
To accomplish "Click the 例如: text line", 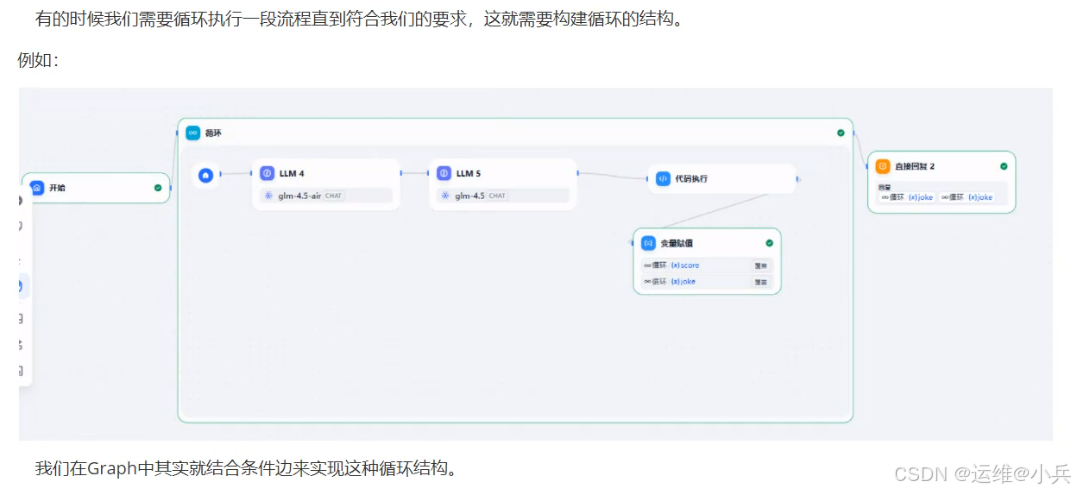I will (38, 60).
